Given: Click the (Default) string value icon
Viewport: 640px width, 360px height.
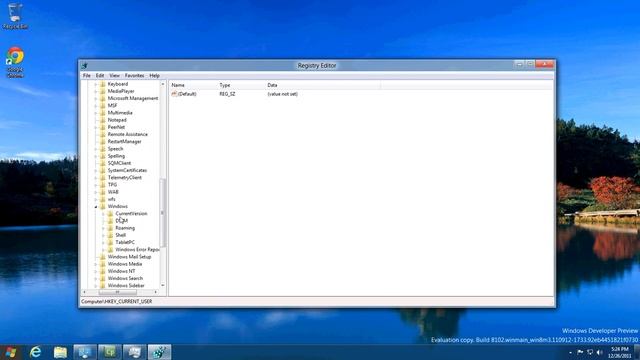Looking at the screenshot, I should click(174, 94).
